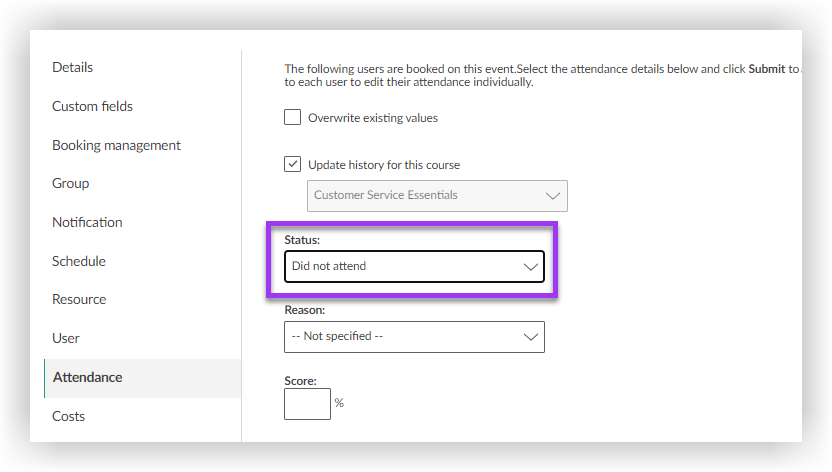Uncheck Update history for this course
Screen dimensions: 832x472
point(293,165)
